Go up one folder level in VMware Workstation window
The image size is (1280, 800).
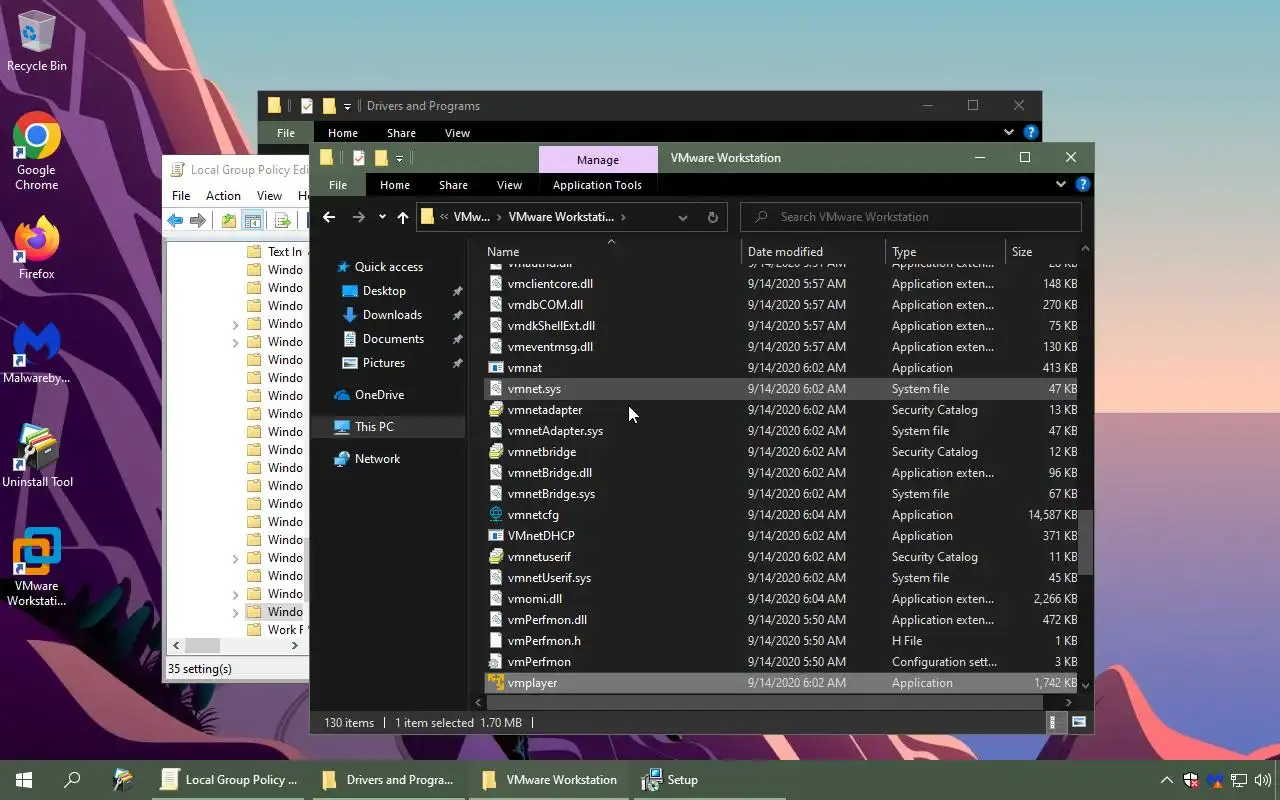[403, 217]
